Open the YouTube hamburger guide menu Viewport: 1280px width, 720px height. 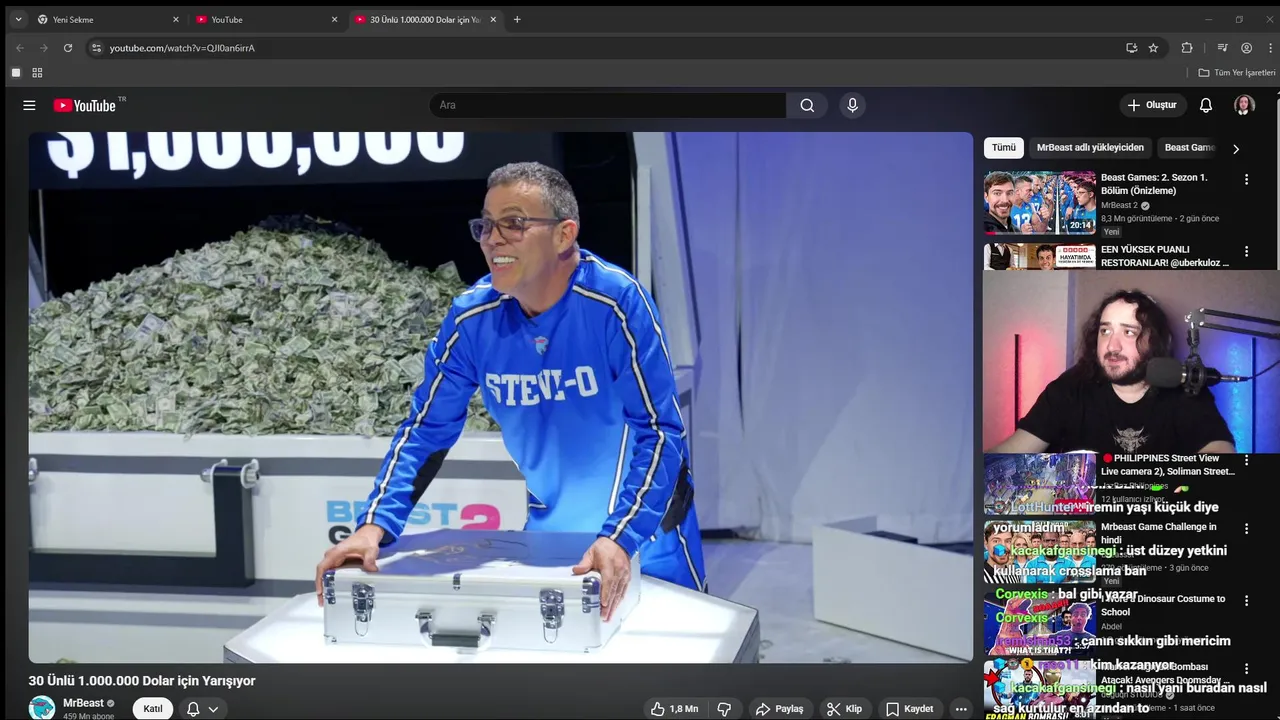coord(29,105)
